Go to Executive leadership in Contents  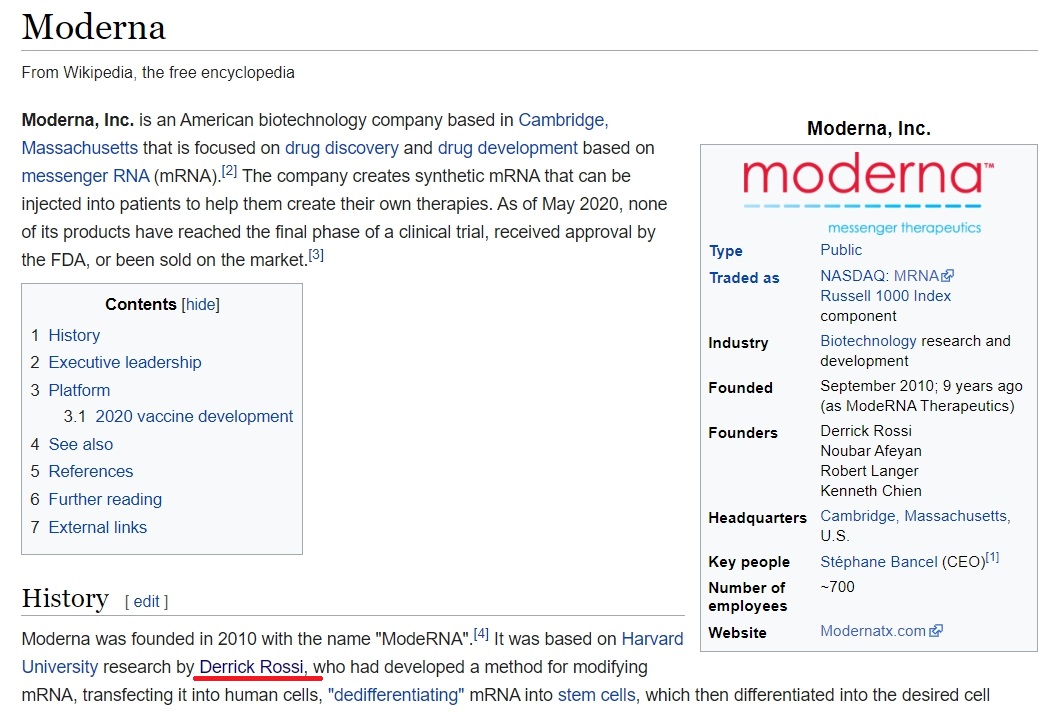click(x=124, y=362)
